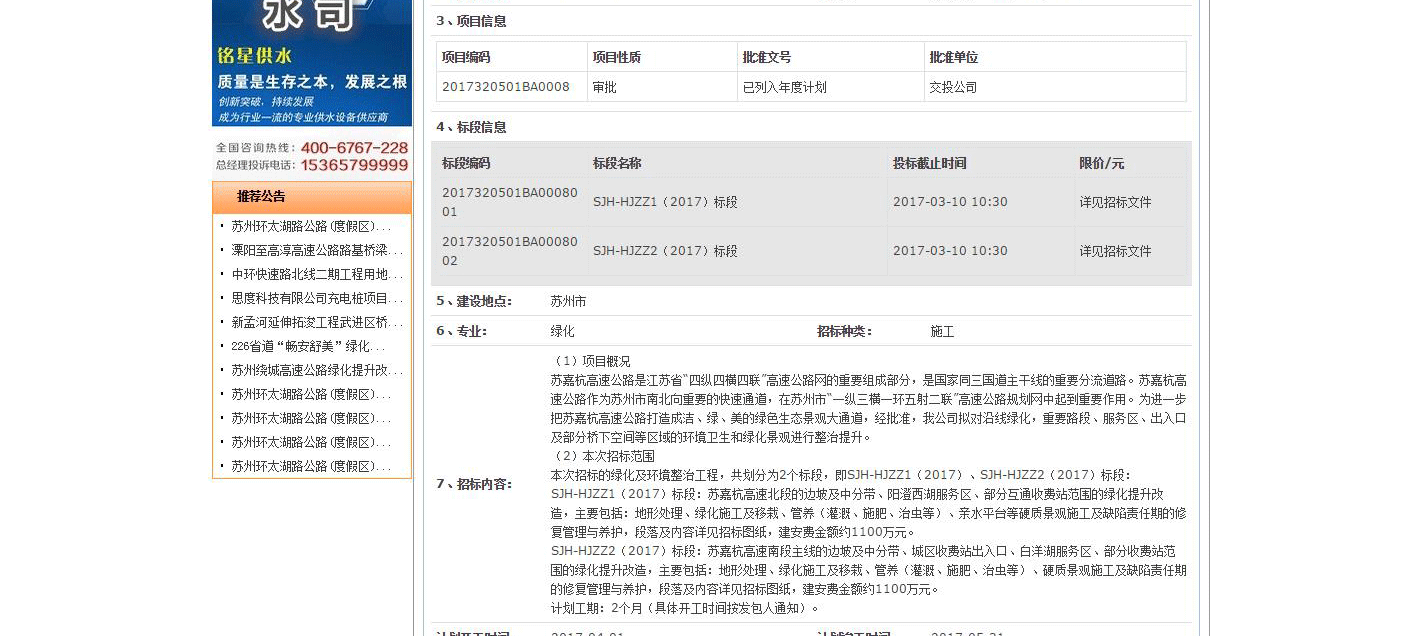
Task: Select section code 2017320501BA000801 cell
Action: (x=510, y=202)
